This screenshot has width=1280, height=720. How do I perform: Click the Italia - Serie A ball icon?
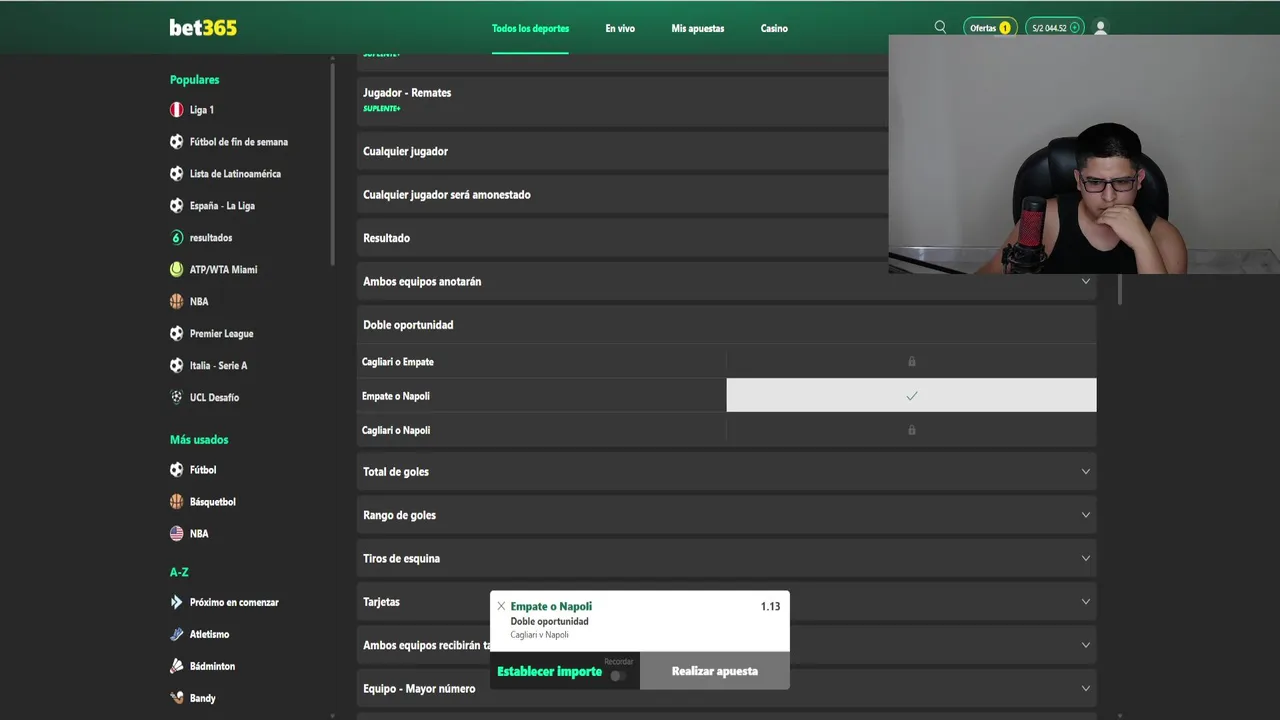[x=177, y=366]
